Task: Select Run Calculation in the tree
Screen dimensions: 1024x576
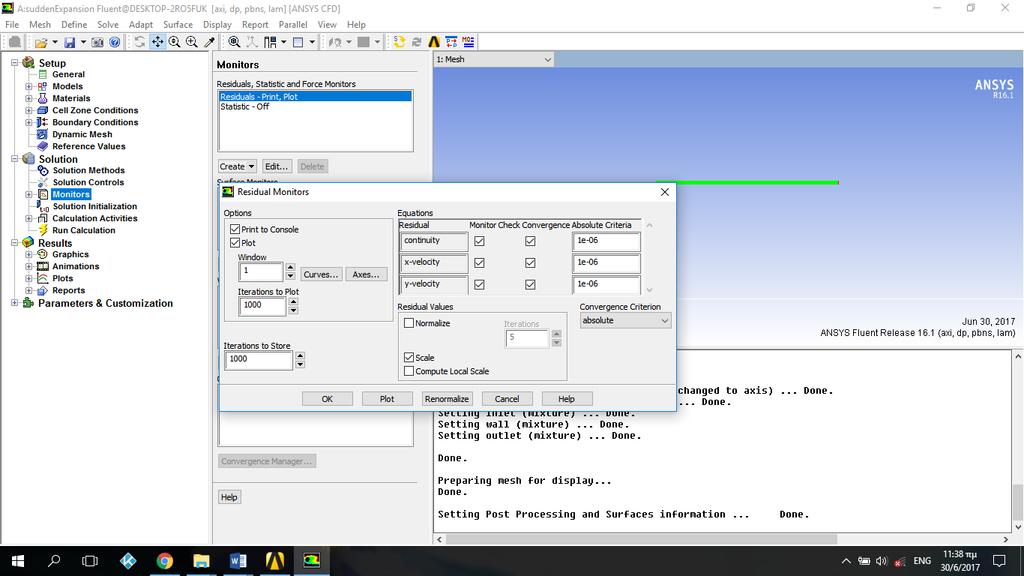Action: [84, 231]
